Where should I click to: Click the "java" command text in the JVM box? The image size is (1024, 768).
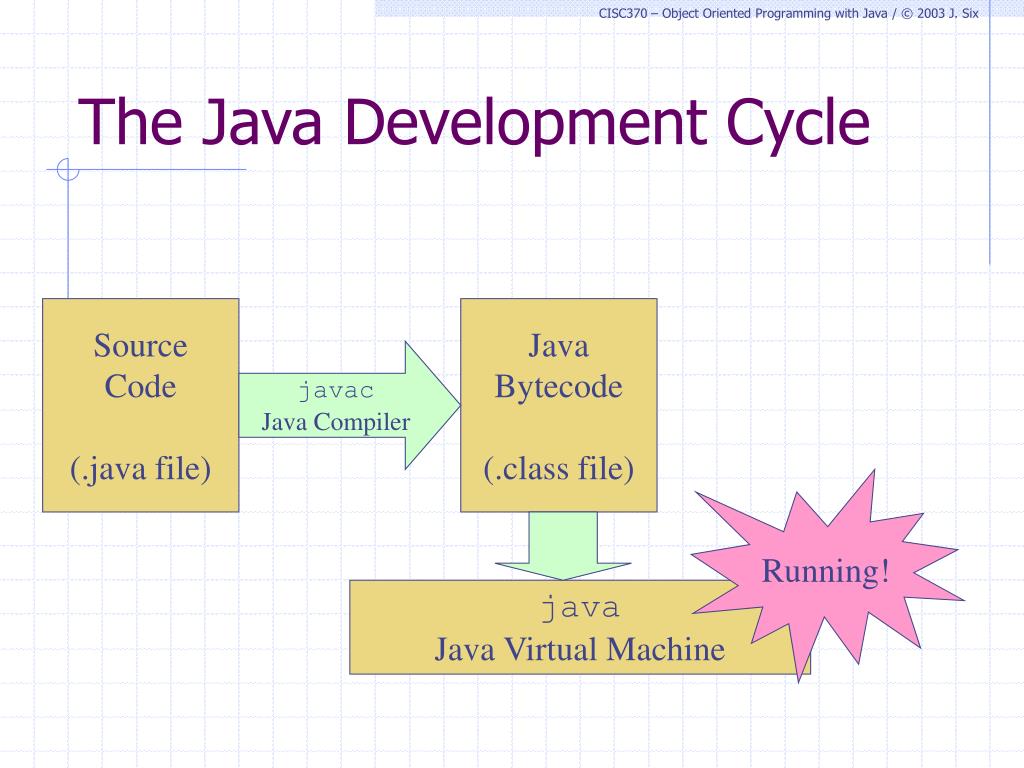pos(580,608)
